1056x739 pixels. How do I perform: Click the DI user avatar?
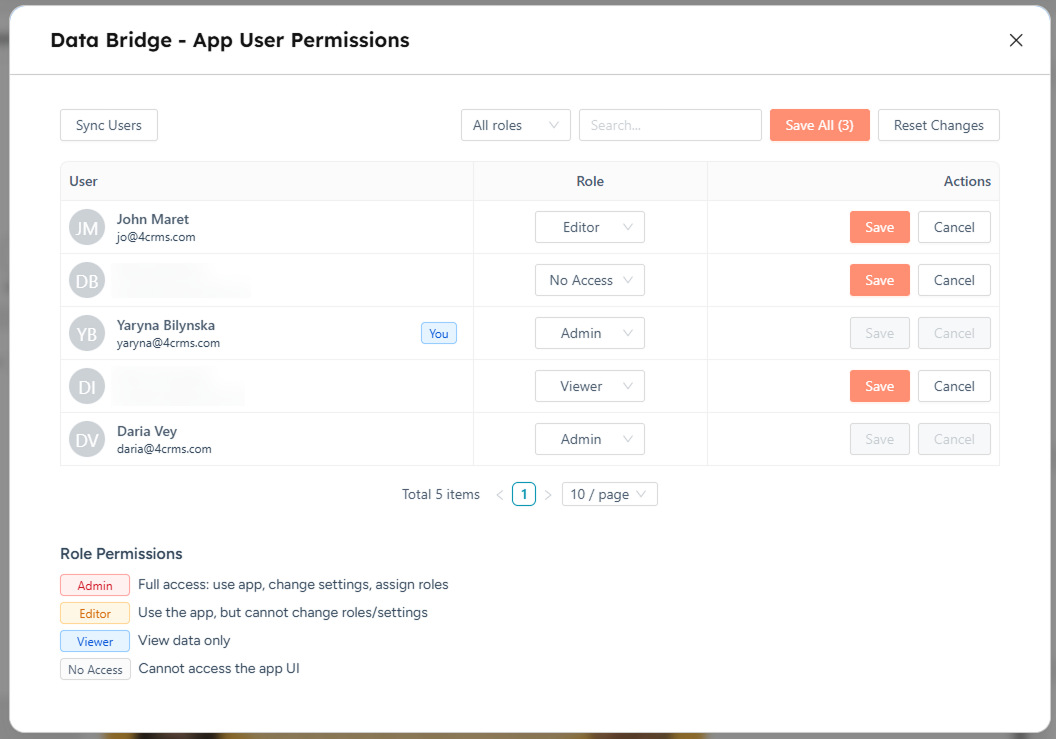86,386
